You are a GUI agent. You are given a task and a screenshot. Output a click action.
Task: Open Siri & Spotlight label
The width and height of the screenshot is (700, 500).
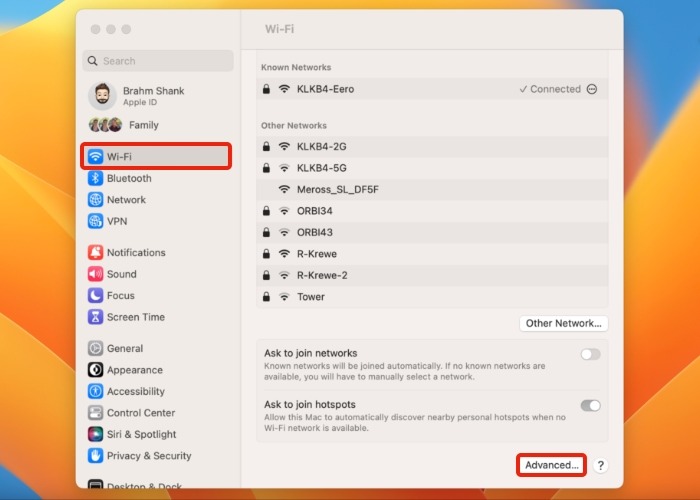pos(142,434)
